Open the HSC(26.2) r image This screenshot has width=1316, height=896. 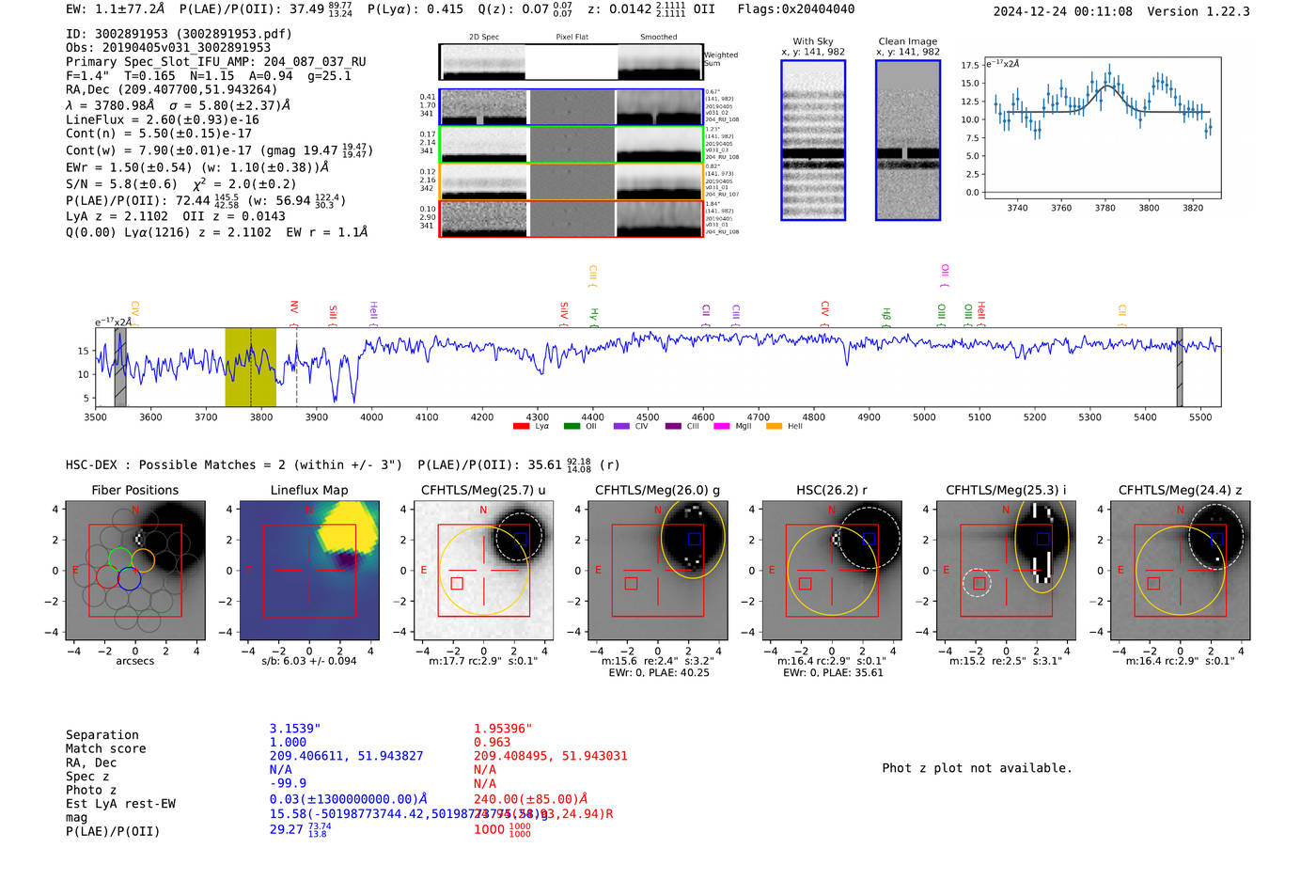click(831, 571)
